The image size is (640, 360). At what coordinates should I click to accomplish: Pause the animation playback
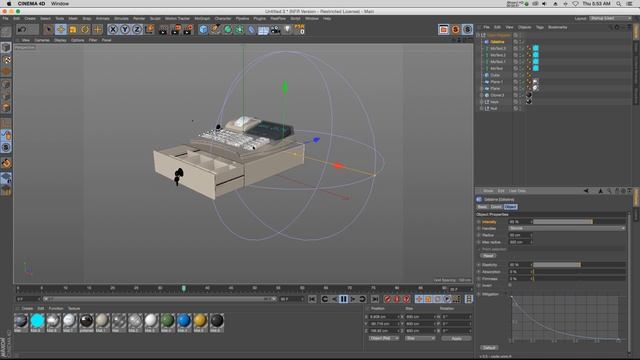pyautogui.click(x=344, y=299)
